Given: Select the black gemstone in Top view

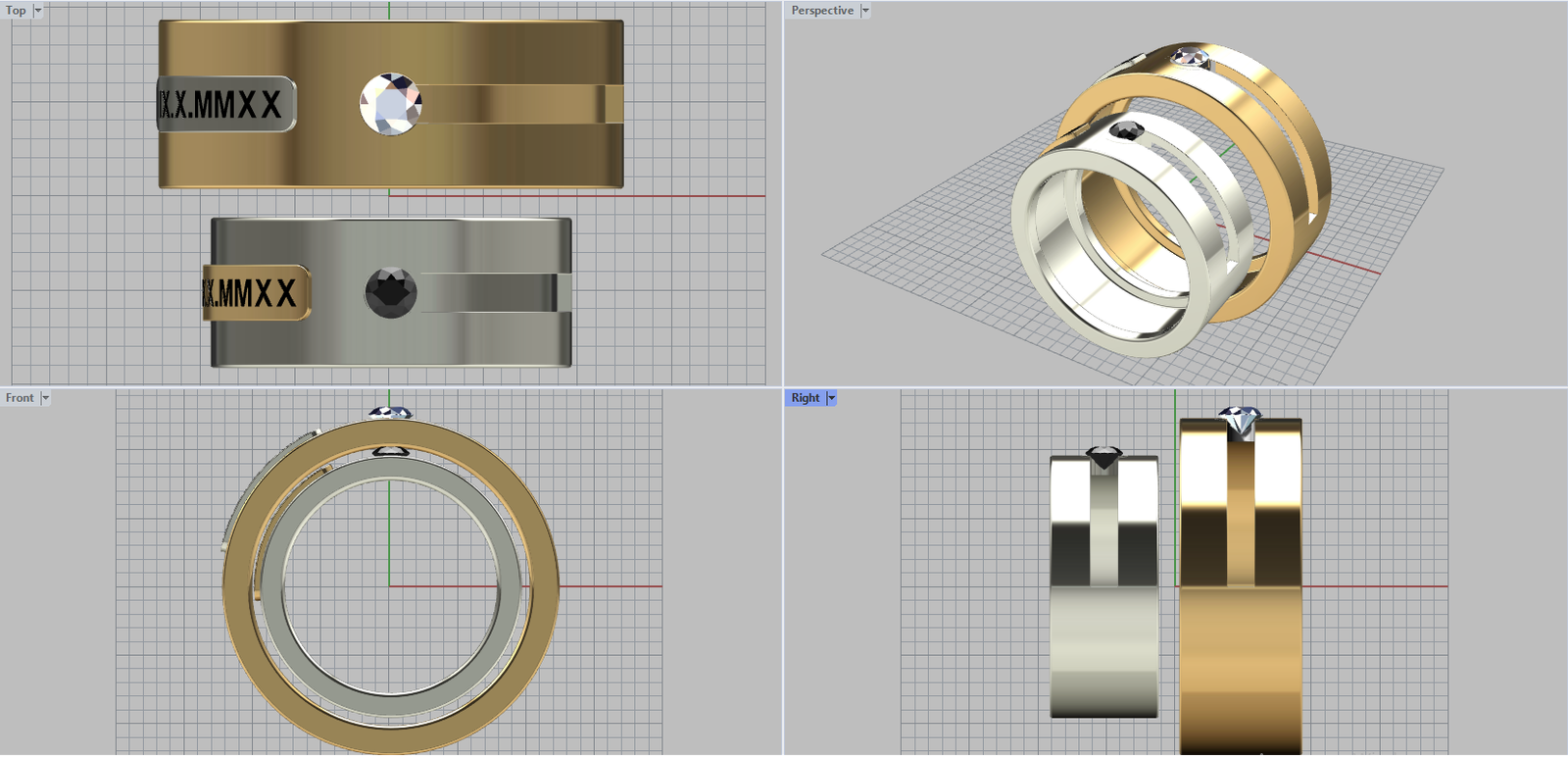Looking at the screenshot, I should tap(390, 292).
